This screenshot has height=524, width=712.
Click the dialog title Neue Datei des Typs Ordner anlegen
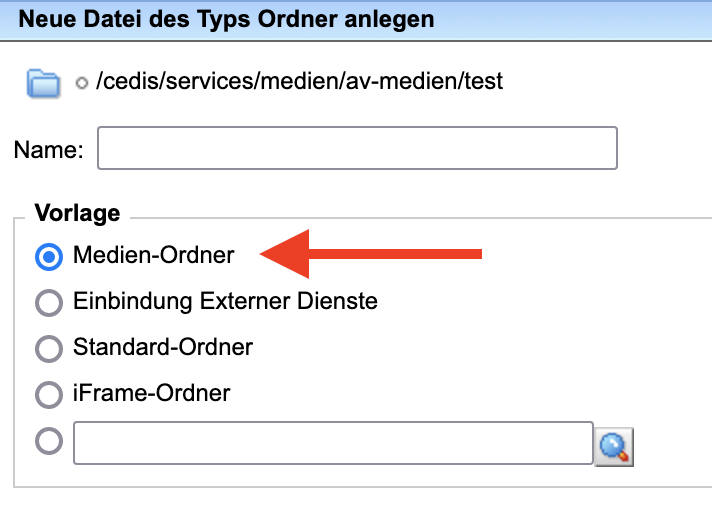click(226, 20)
